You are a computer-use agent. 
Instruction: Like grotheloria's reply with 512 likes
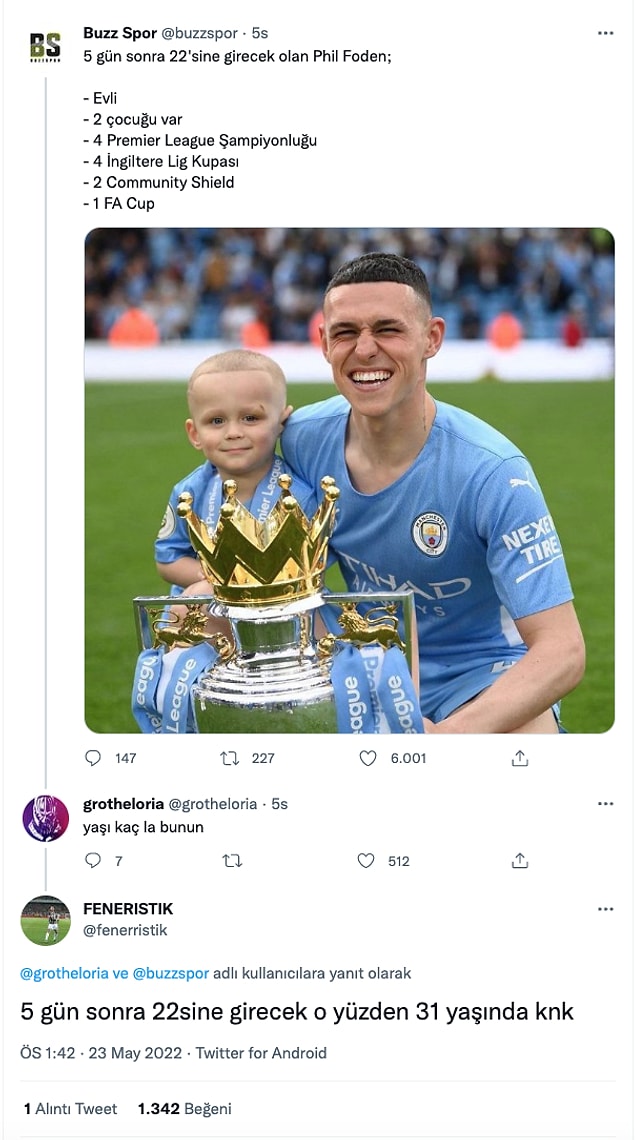point(366,861)
